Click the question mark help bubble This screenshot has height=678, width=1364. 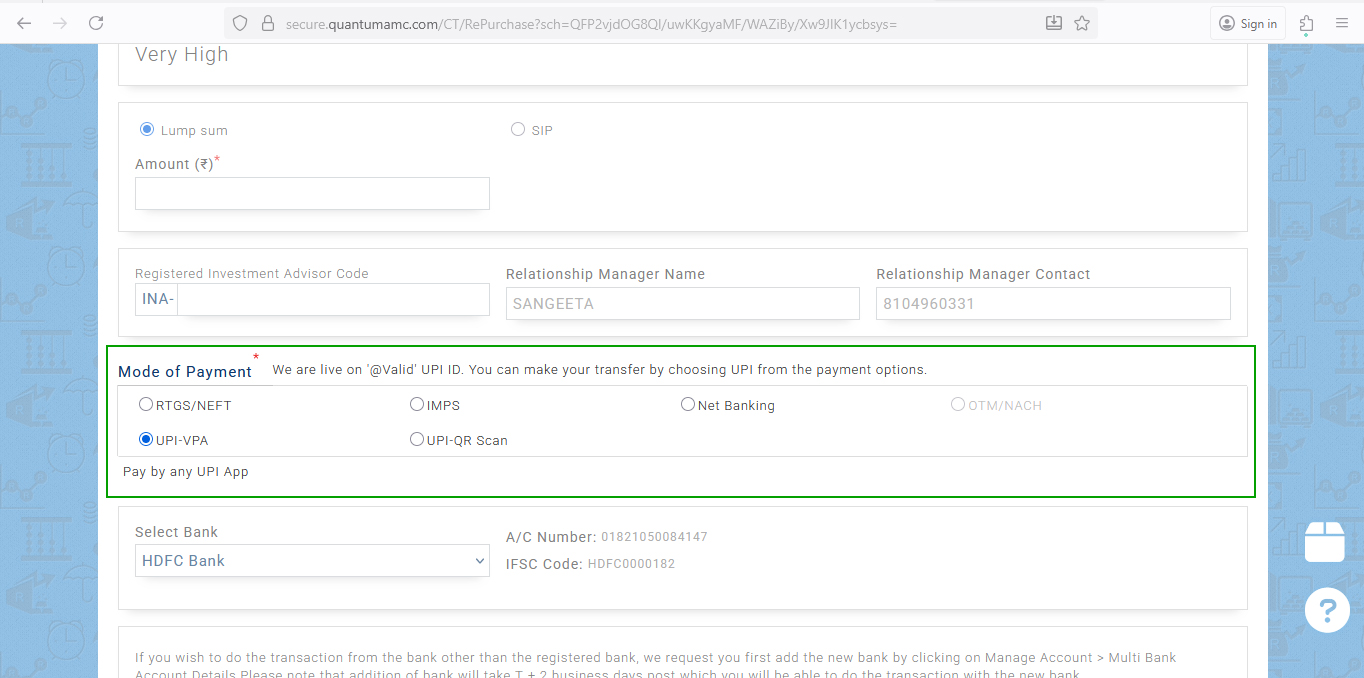coord(1327,609)
